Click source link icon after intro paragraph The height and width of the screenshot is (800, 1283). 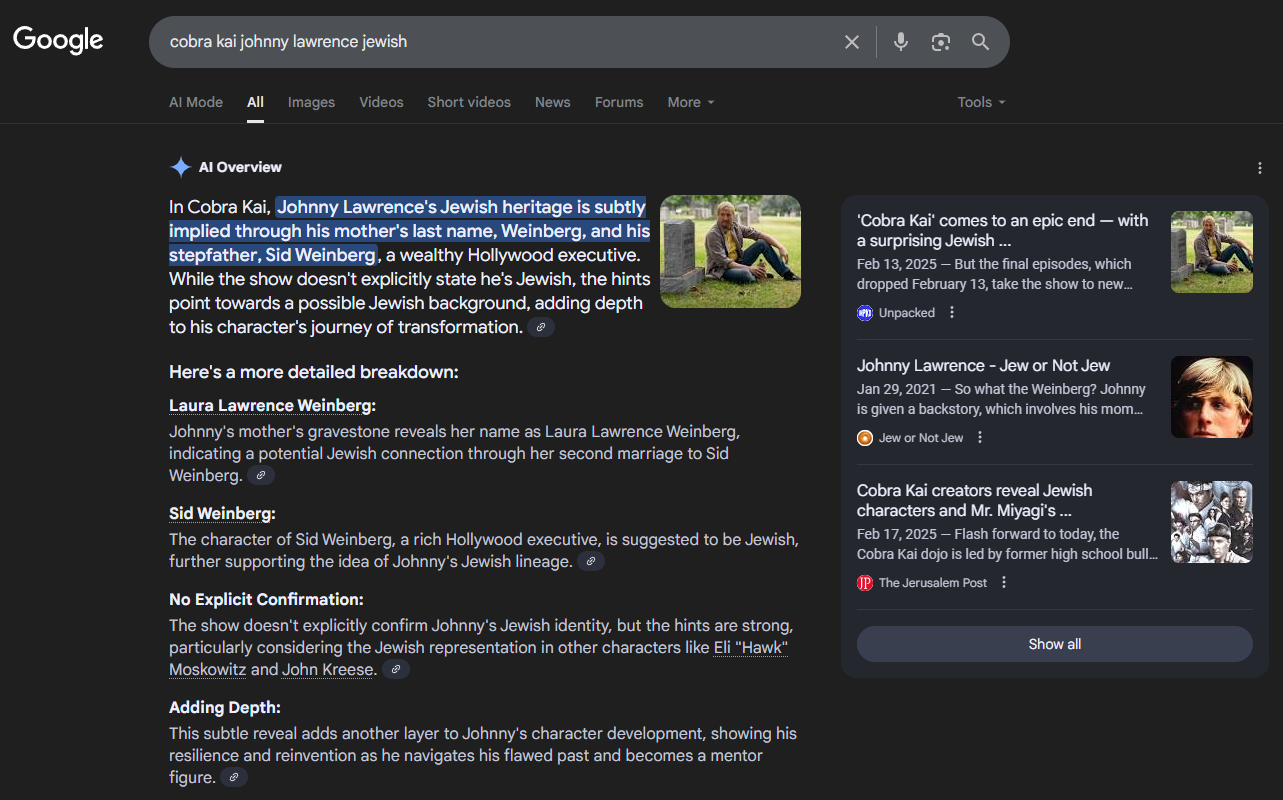[x=541, y=328]
